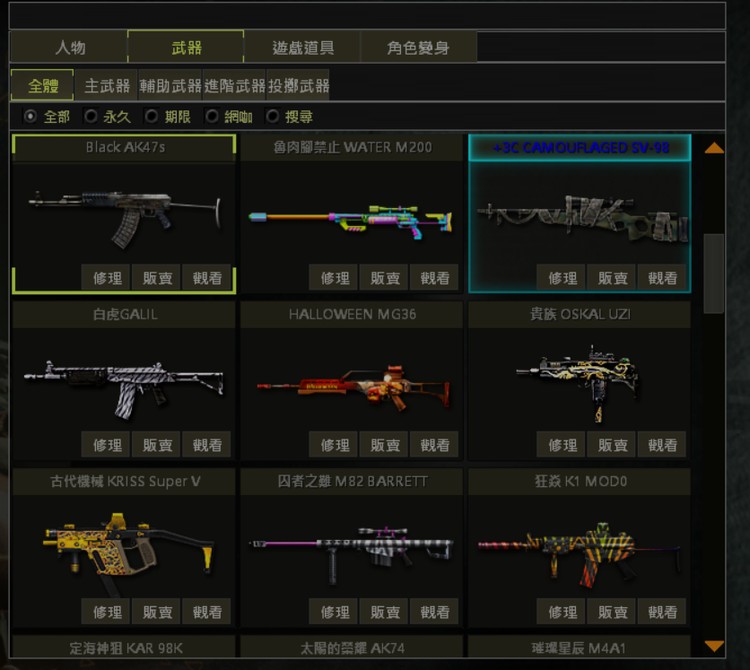Sell the Black AK47s with 販賣
The height and width of the screenshot is (670, 750).
click(x=156, y=277)
